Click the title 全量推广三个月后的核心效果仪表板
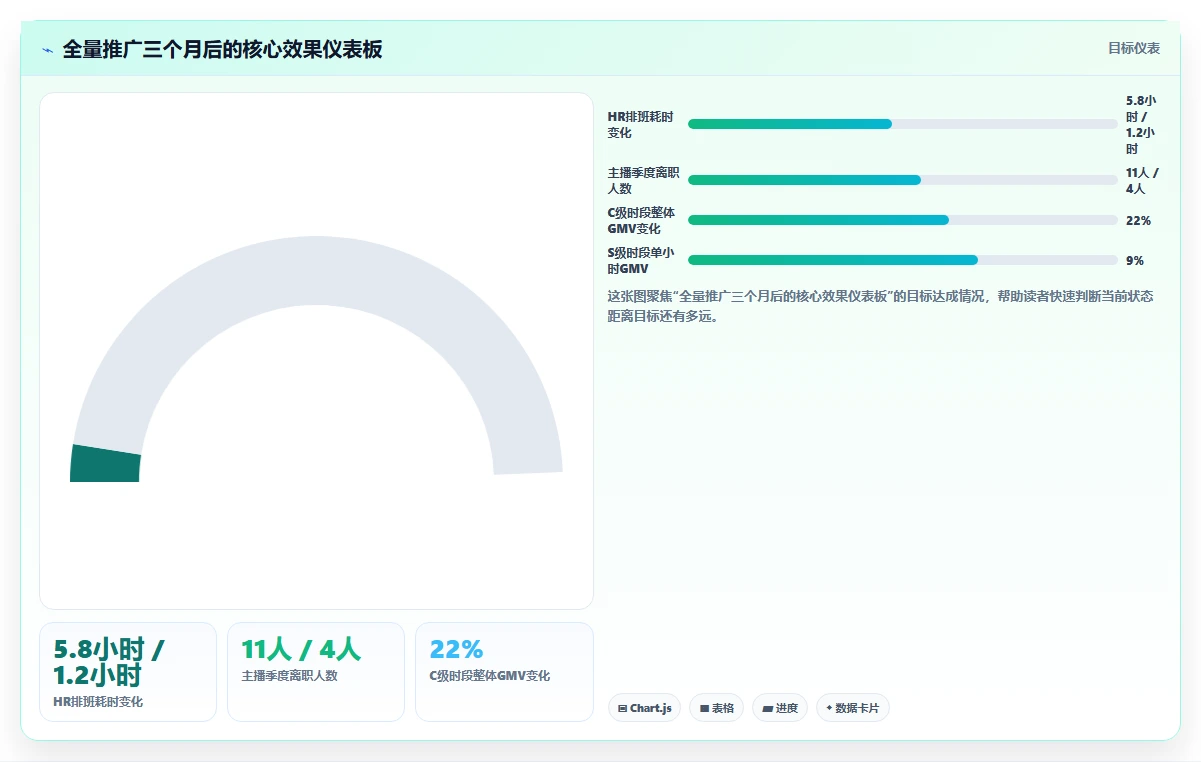Viewport: 1201px width, 762px height. (x=222, y=50)
